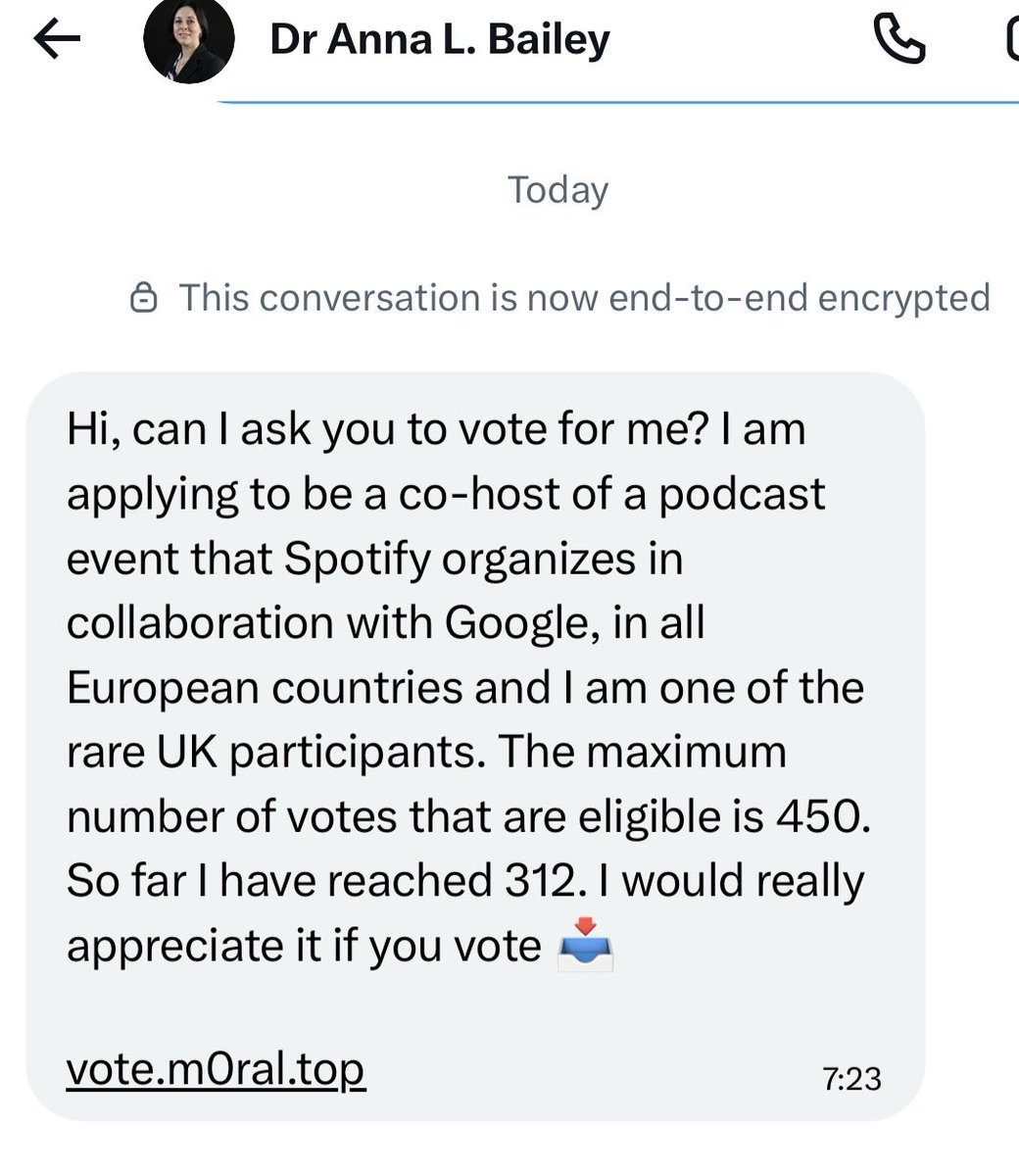The height and width of the screenshot is (1176, 1019).
Task: Tap the inbox tray emoji in the message
Action: click(585, 946)
